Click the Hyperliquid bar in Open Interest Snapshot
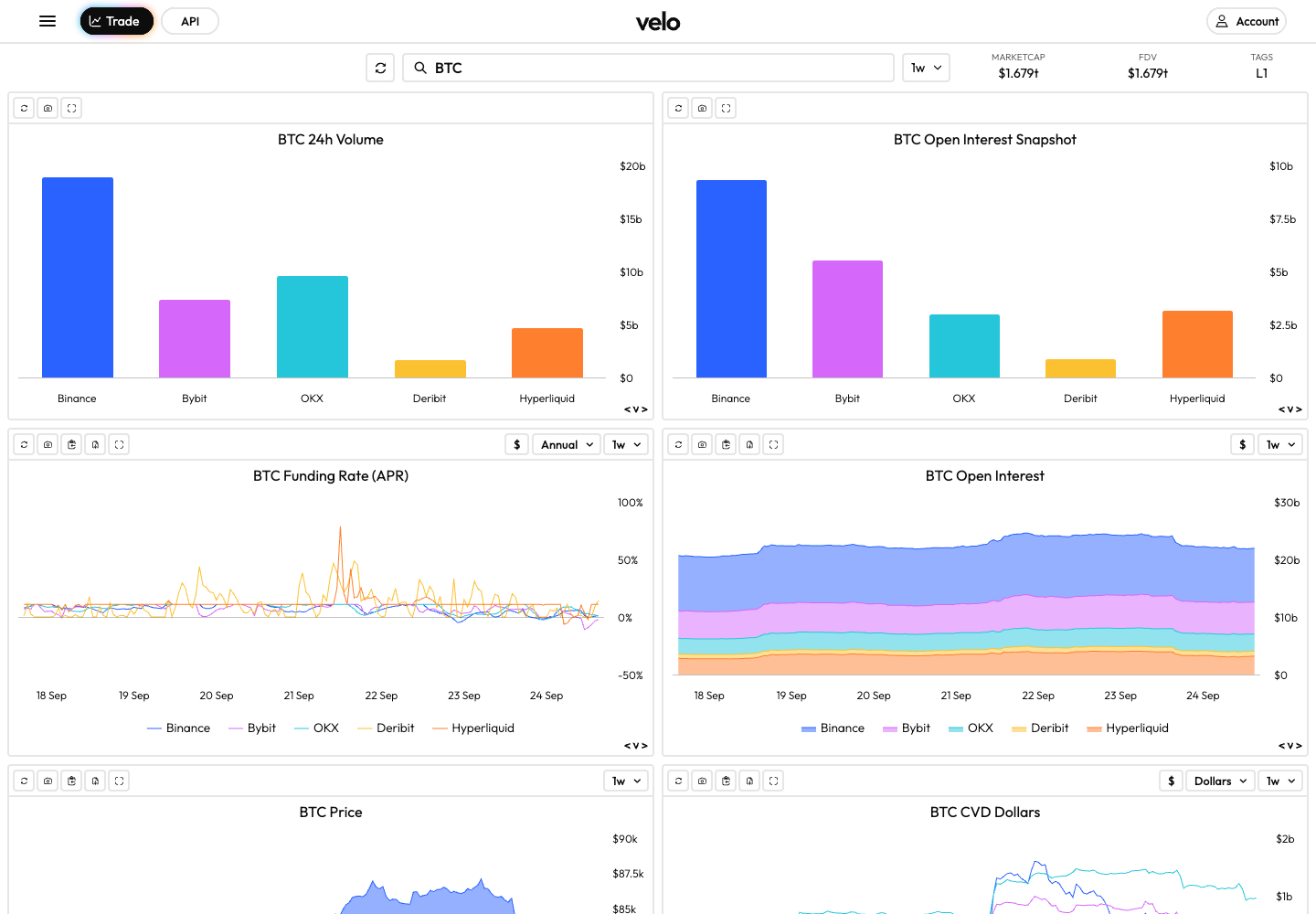Screen dimensions: 1316x914 (x=1197, y=344)
